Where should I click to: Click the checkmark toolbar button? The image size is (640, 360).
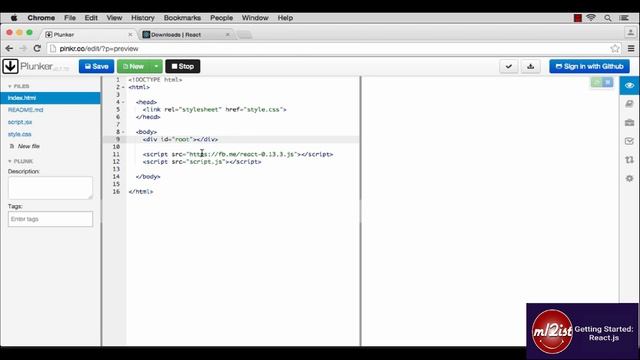tap(509, 66)
